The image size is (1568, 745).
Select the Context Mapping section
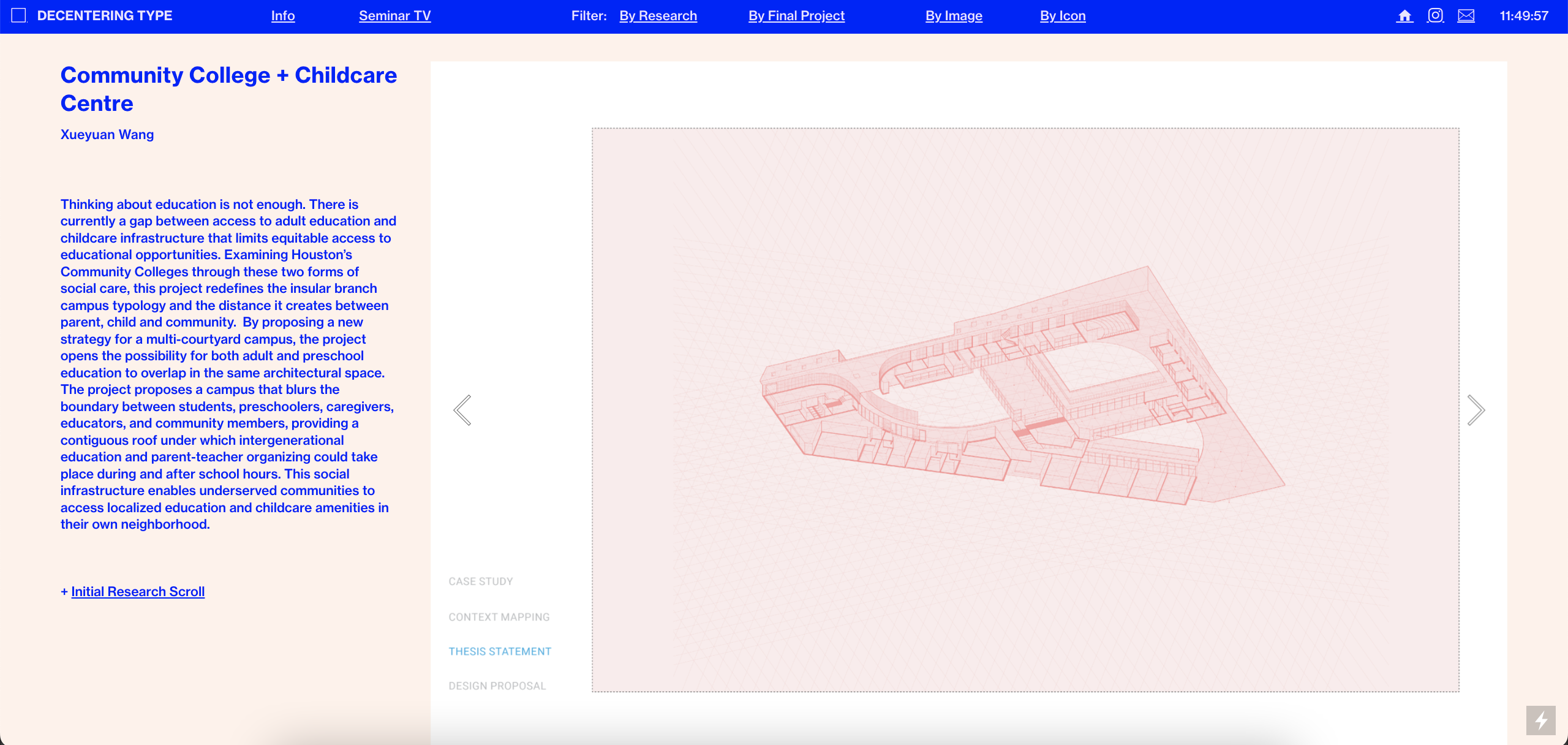tap(499, 617)
